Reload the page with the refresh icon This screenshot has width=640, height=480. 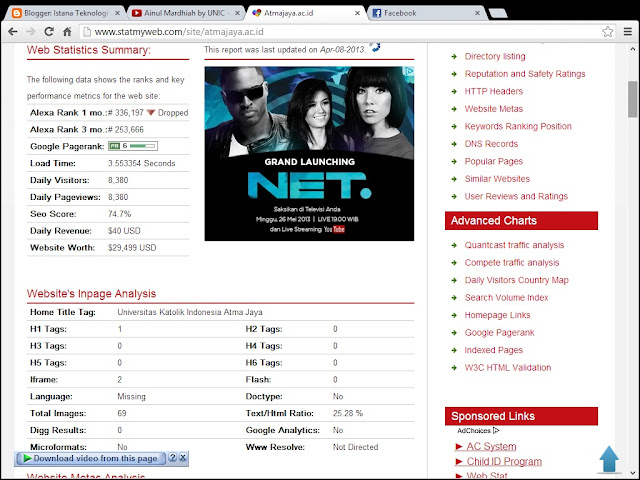click(x=49, y=32)
